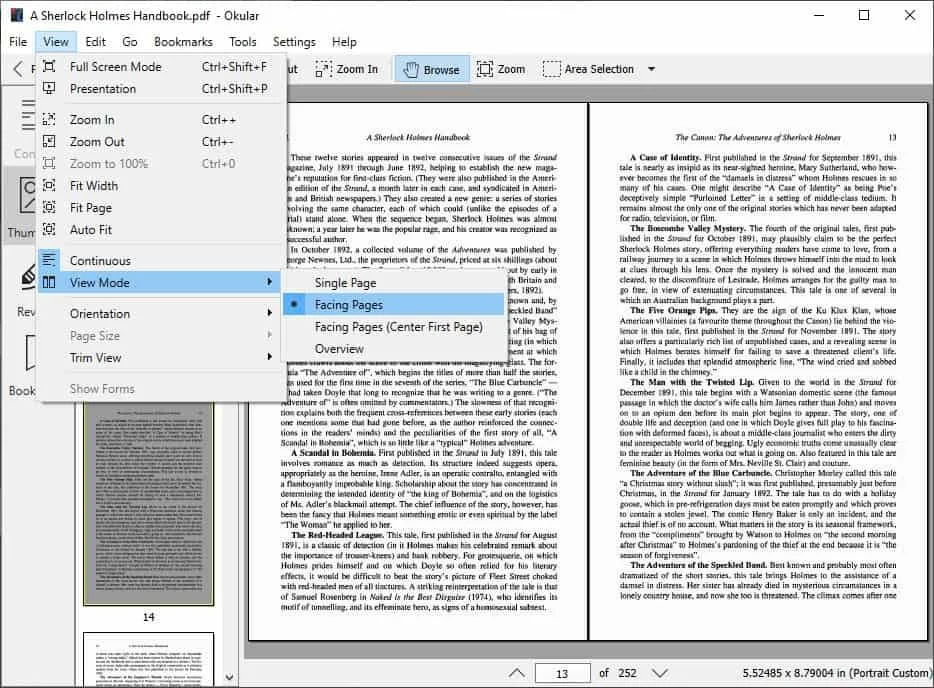
Task: Click the left page titled A Sherlock Holmes Handbook
Action: (x=418, y=371)
